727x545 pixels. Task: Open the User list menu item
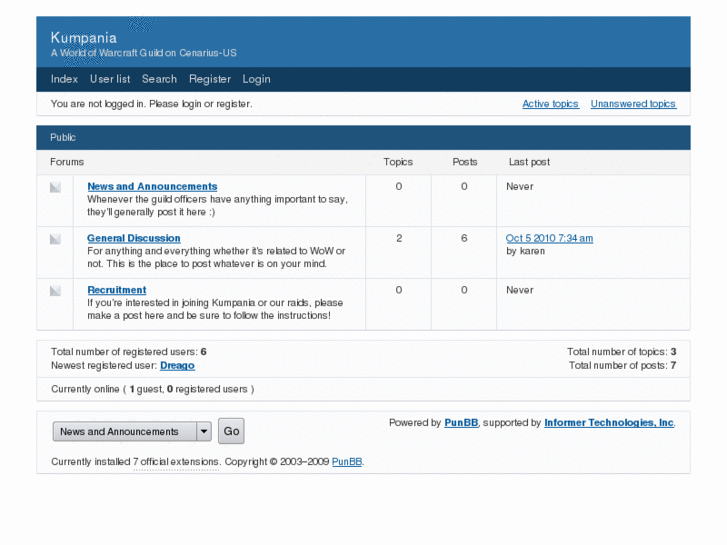pyautogui.click(x=110, y=79)
